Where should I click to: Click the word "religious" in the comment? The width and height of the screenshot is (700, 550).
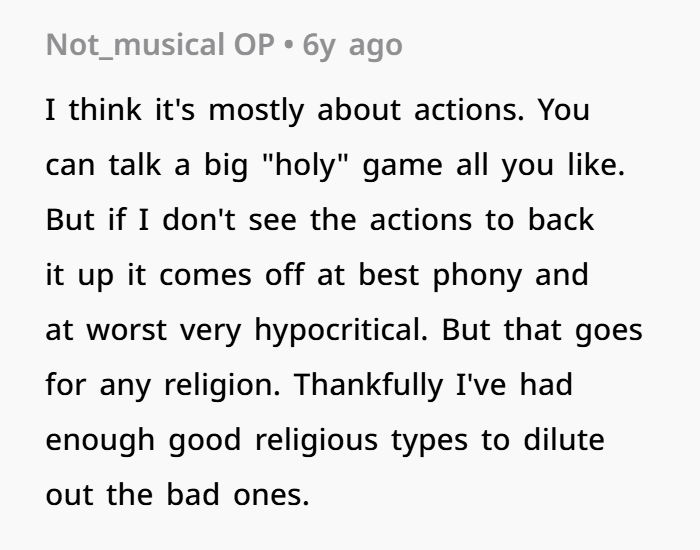pos(317,441)
